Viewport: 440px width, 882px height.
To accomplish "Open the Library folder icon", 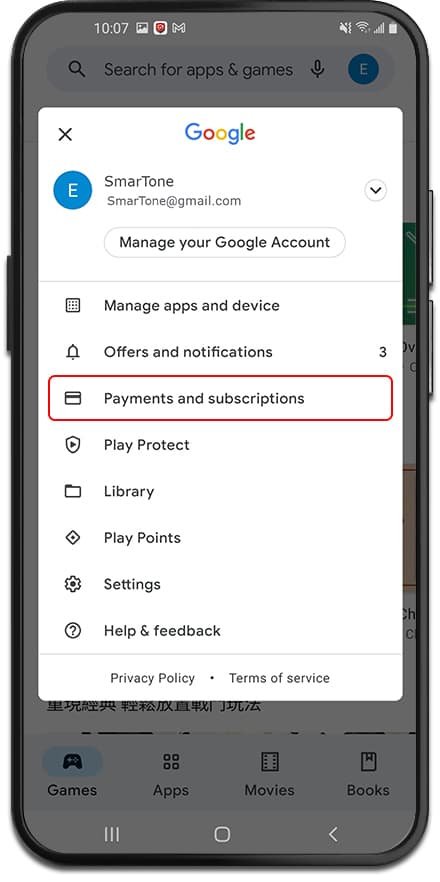I will click(x=73, y=492).
